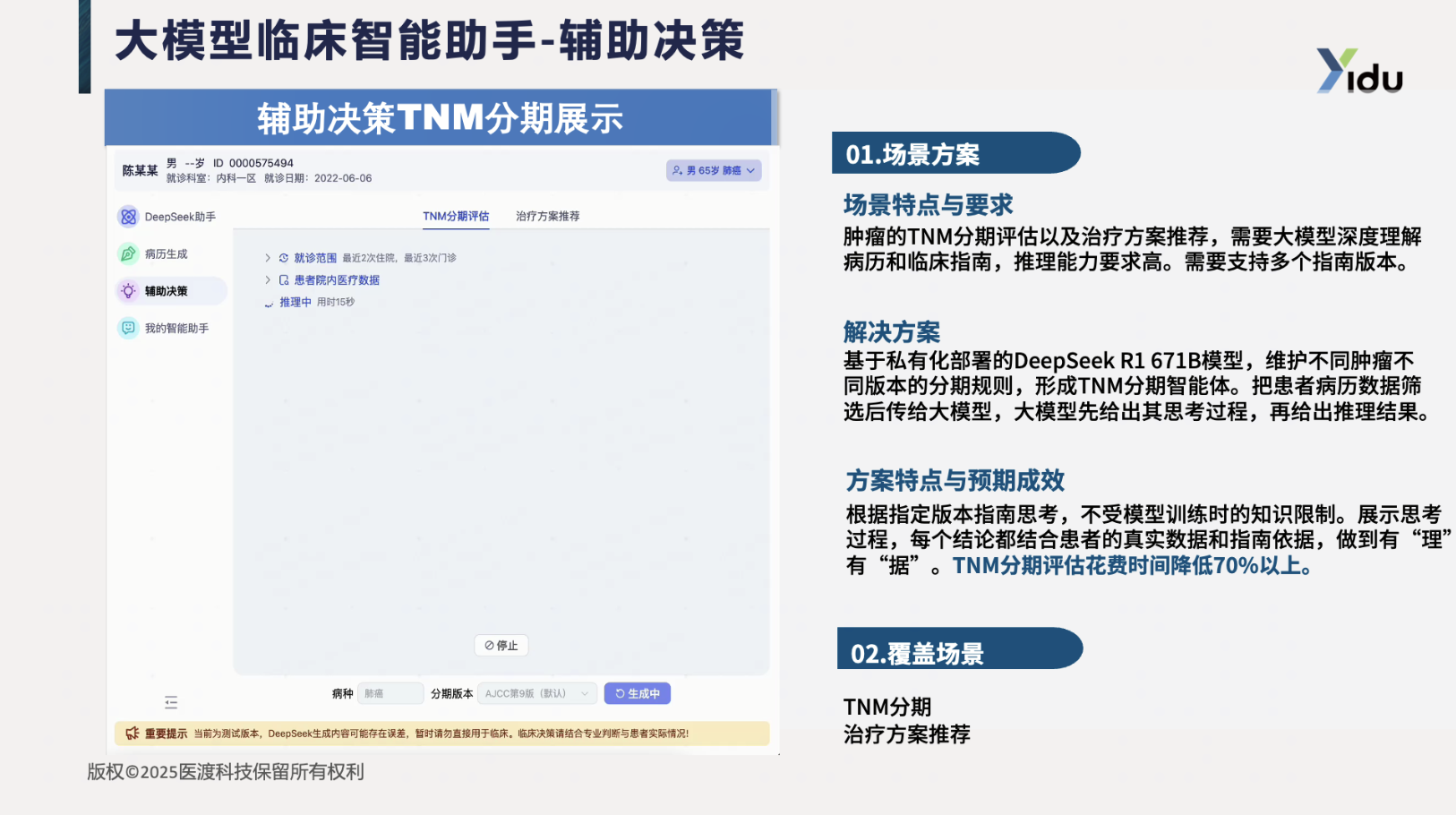Click the Yidu logo
The height and width of the screenshot is (815, 1456).
[x=1358, y=72]
